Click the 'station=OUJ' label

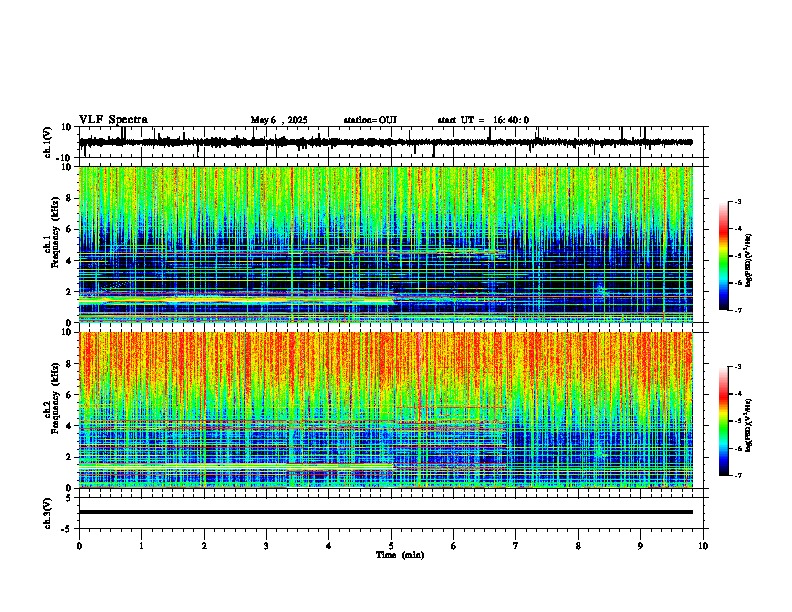coord(370,120)
